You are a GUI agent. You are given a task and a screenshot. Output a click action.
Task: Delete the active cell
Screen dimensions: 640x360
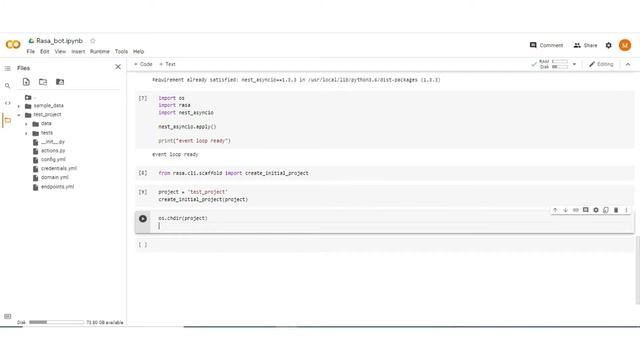(x=616, y=210)
